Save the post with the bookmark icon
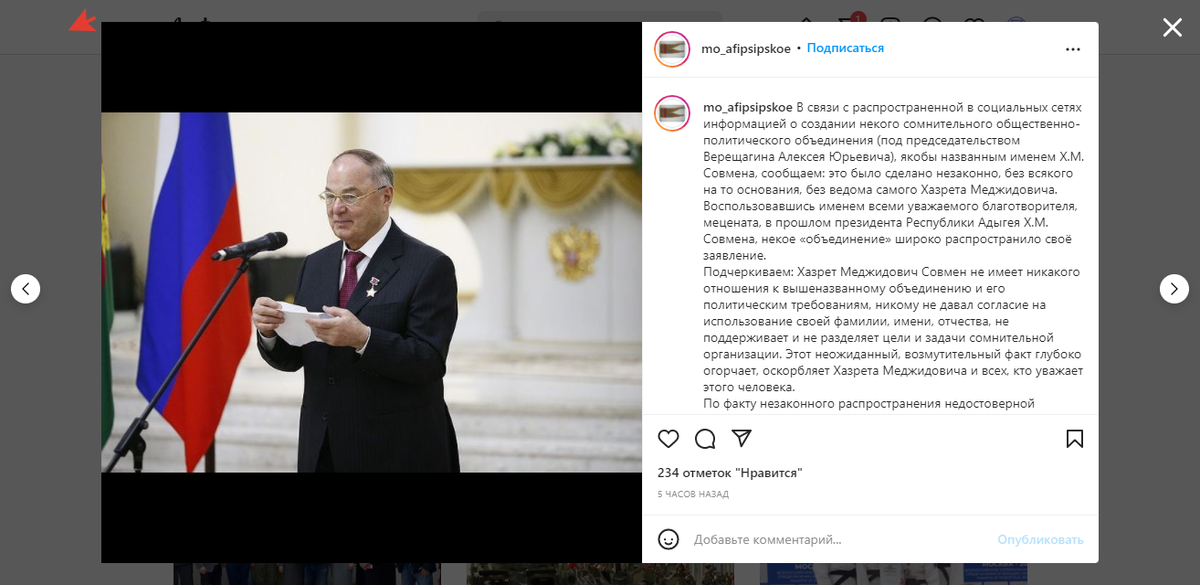Image resolution: width=1200 pixels, height=585 pixels. pyautogui.click(x=1075, y=439)
